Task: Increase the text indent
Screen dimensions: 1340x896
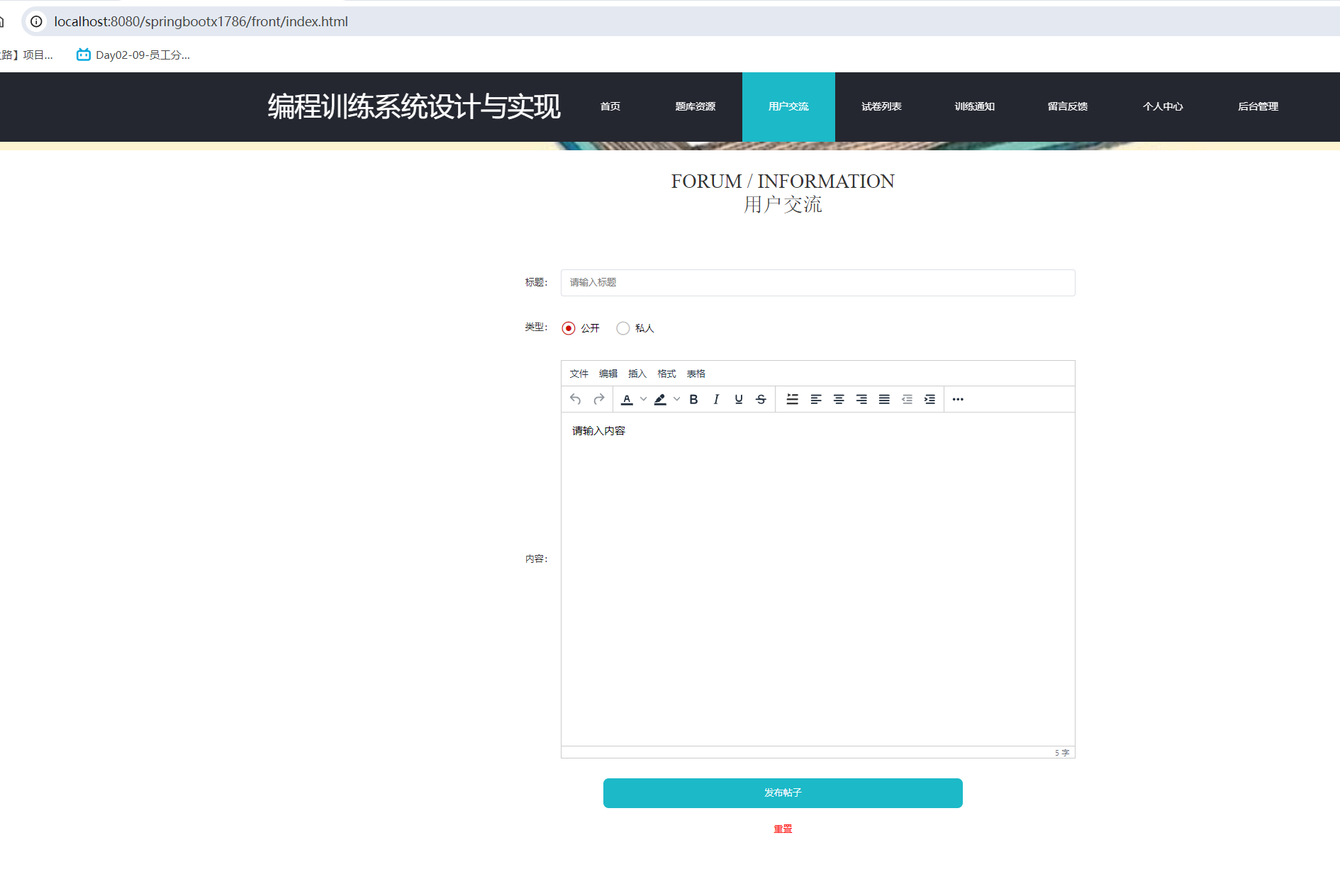Action: [929, 399]
